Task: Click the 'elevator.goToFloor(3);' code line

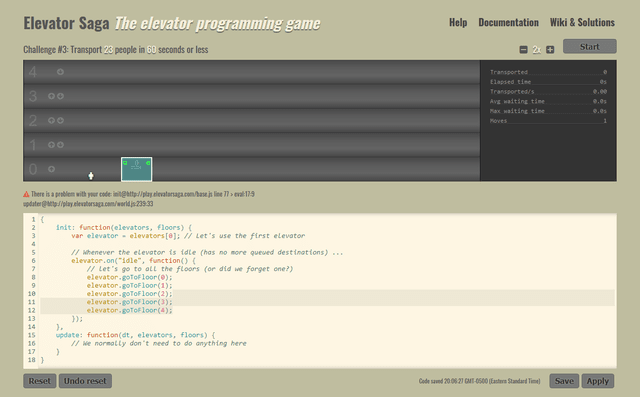Action: pos(129,302)
